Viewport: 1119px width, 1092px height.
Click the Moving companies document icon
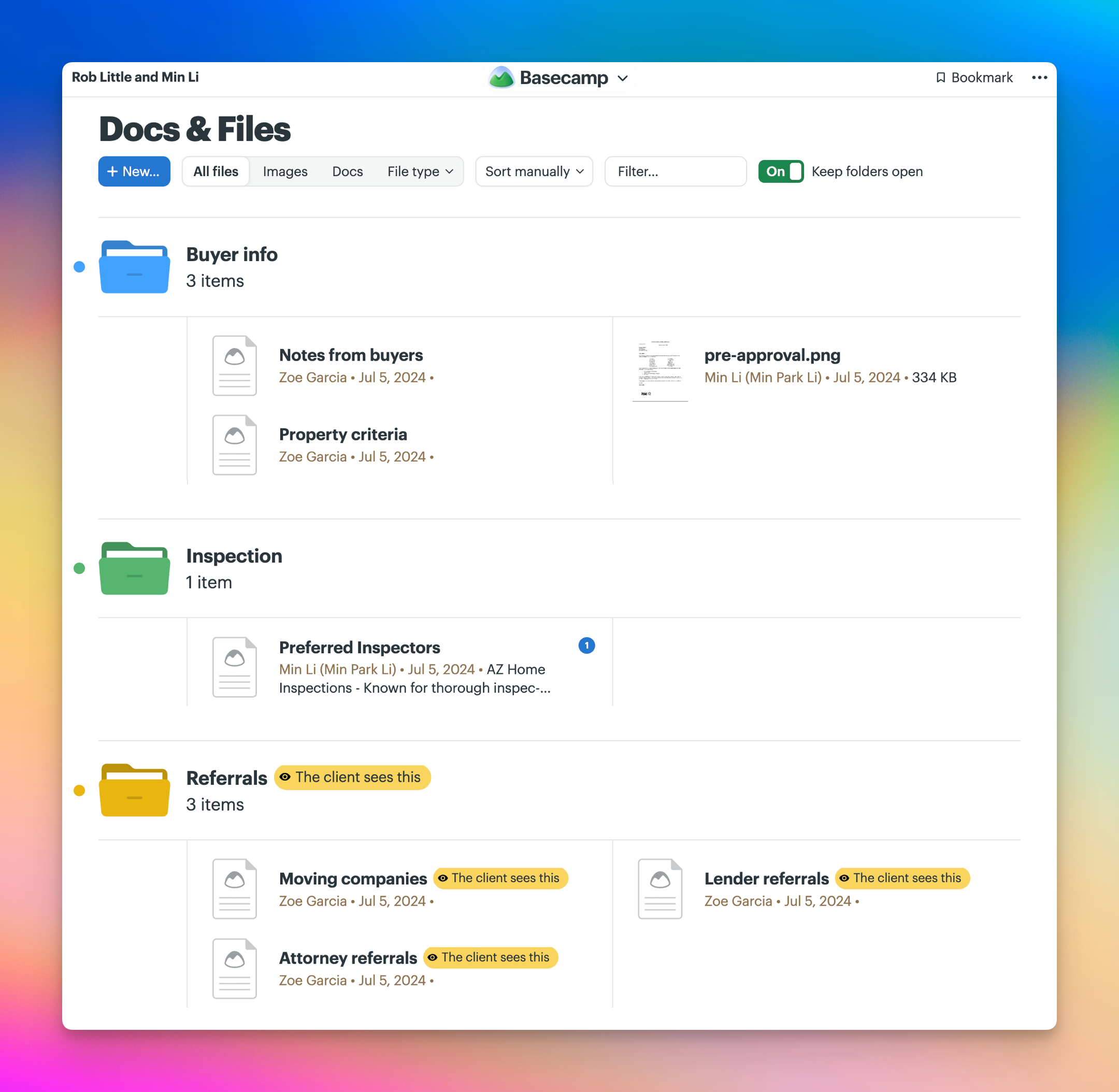click(235, 888)
